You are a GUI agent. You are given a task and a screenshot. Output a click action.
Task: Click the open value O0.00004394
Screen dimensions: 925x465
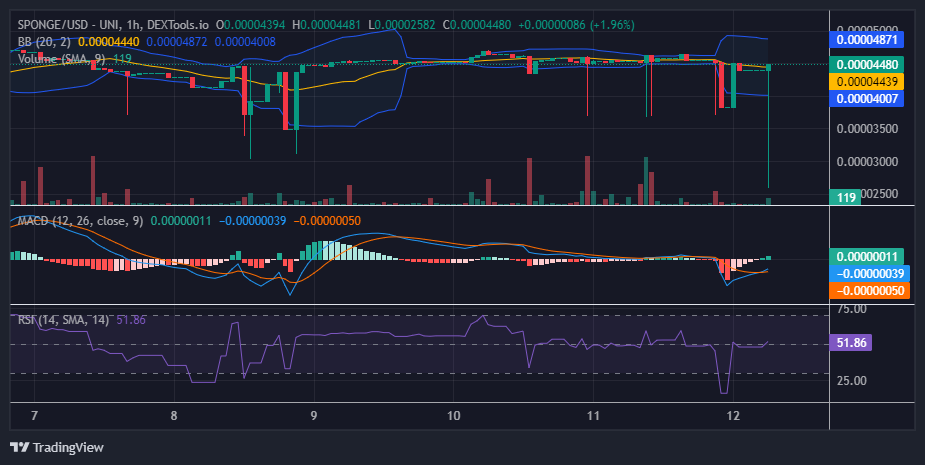(x=250, y=25)
